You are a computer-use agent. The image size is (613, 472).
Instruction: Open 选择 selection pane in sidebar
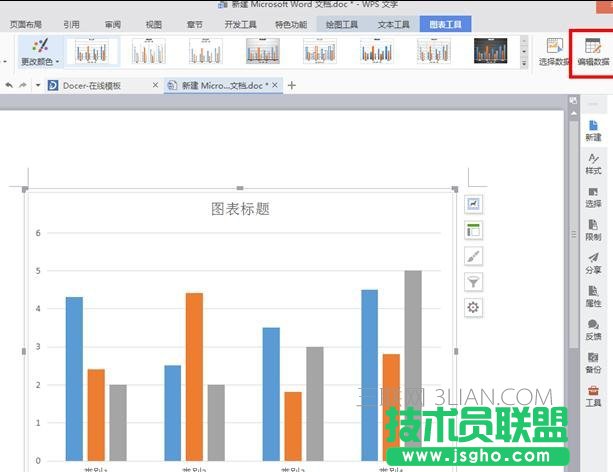pyautogui.click(x=593, y=197)
